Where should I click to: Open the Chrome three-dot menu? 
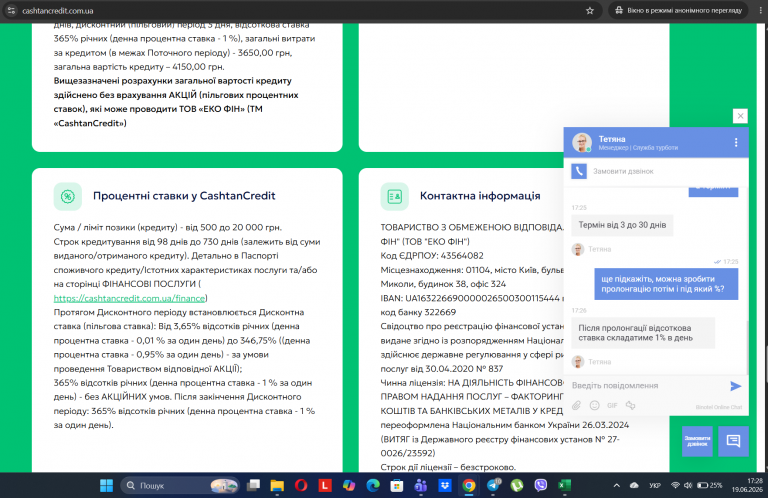[761, 10]
